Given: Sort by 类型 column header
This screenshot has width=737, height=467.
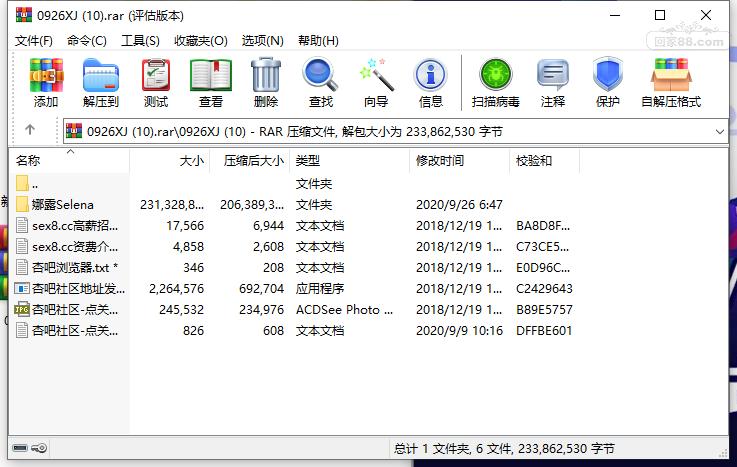Looking at the screenshot, I should pyautogui.click(x=349, y=161).
